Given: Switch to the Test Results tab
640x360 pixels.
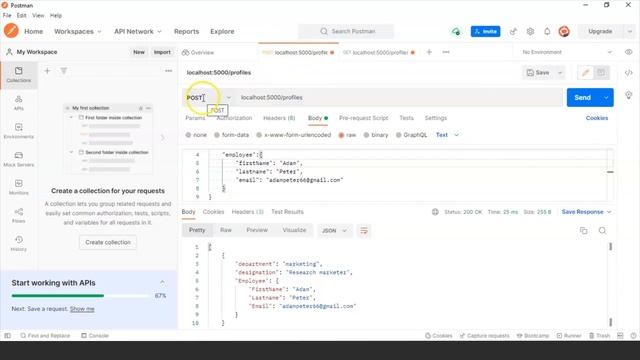Looking at the screenshot, I should click(x=287, y=212).
